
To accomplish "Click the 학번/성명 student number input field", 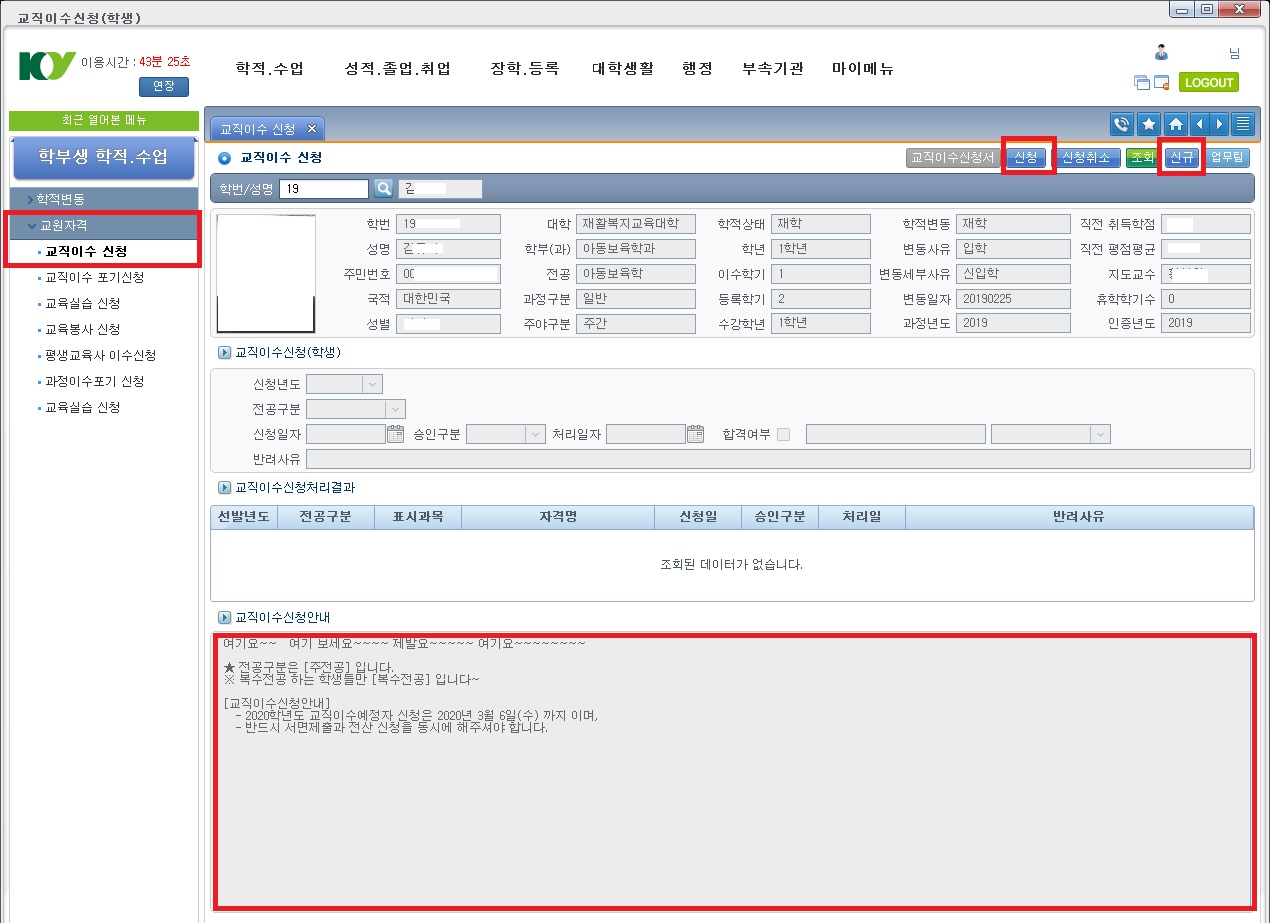I will [x=324, y=189].
